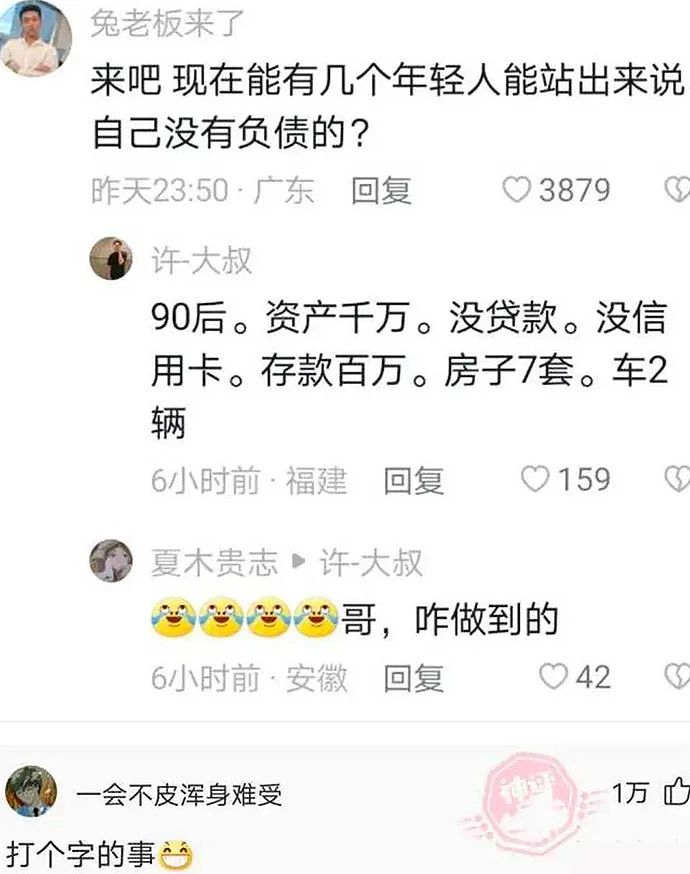Dislike 兔老板来了's comment via broken heart
The image size is (690, 874).
click(678, 190)
